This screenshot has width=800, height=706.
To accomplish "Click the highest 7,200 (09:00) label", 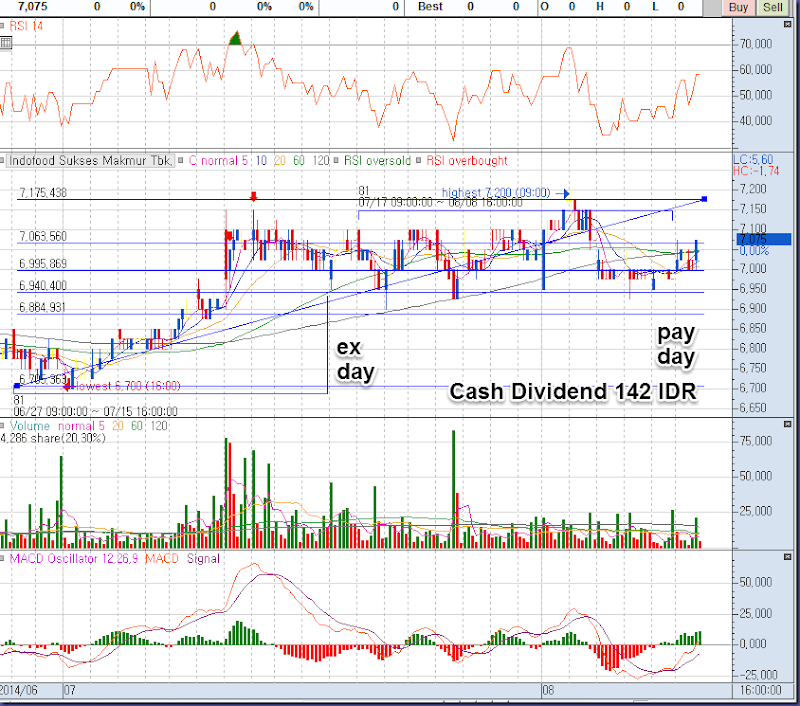I will (496, 193).
